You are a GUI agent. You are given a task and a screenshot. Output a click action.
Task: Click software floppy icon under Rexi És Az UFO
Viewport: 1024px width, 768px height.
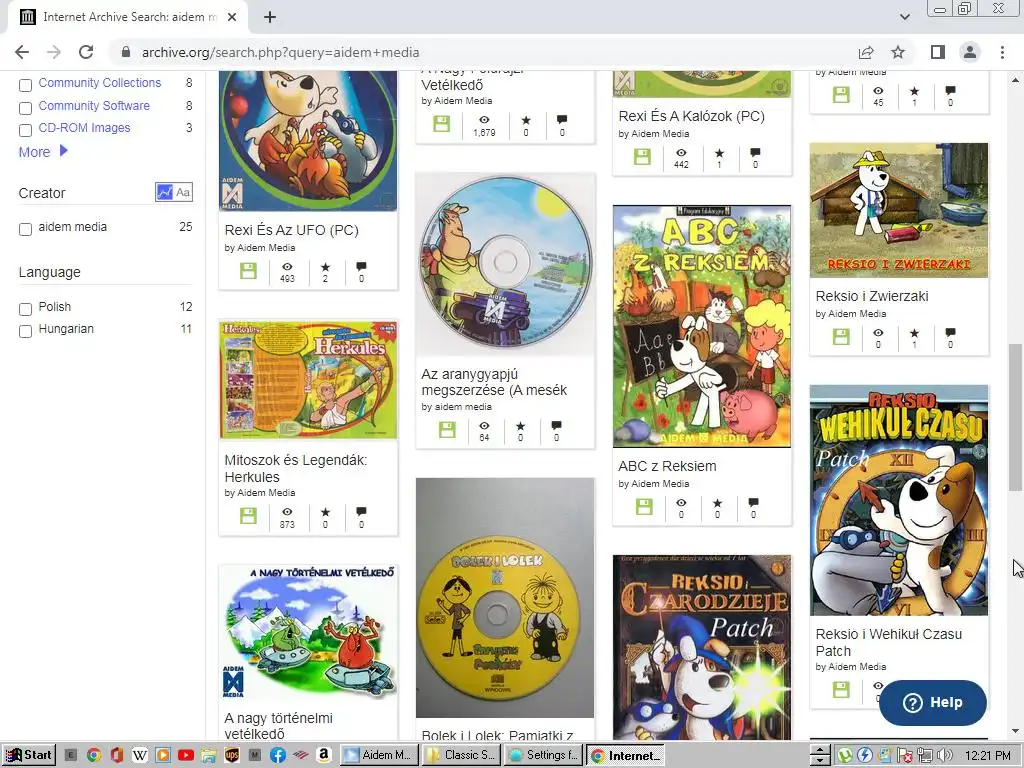[x=248, y=271]
